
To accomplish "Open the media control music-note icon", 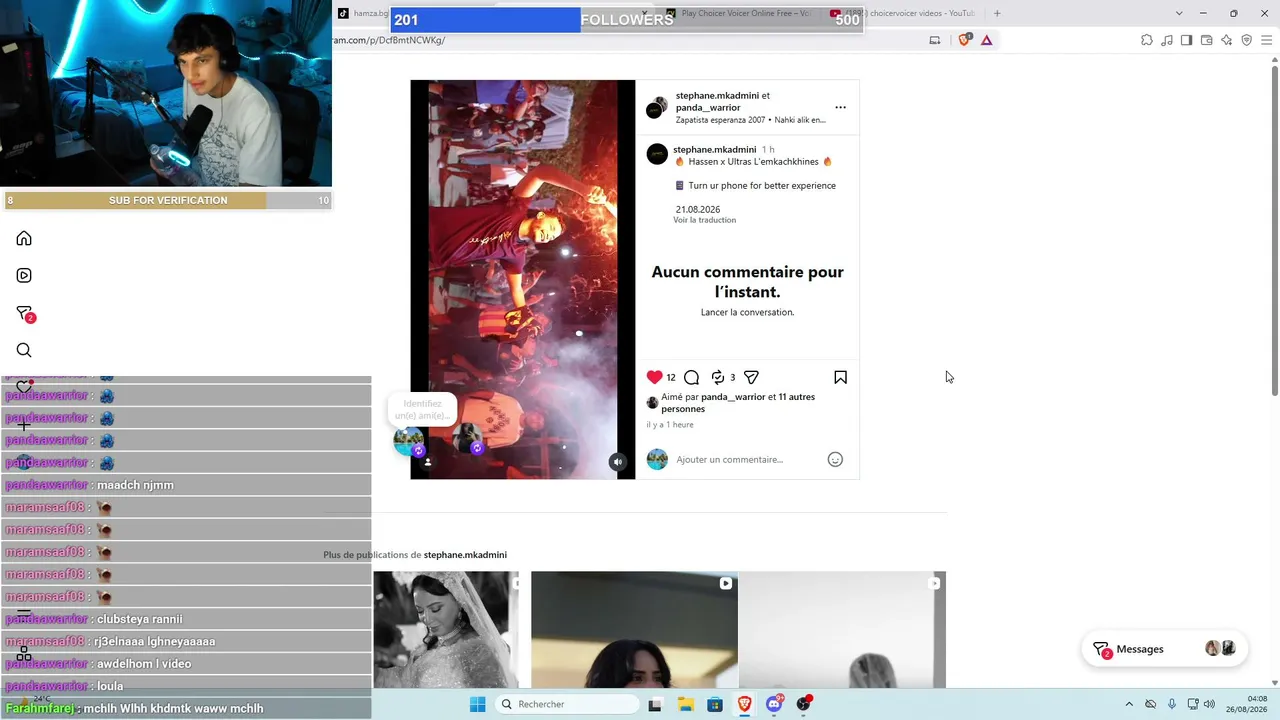I will point(1167,40).
